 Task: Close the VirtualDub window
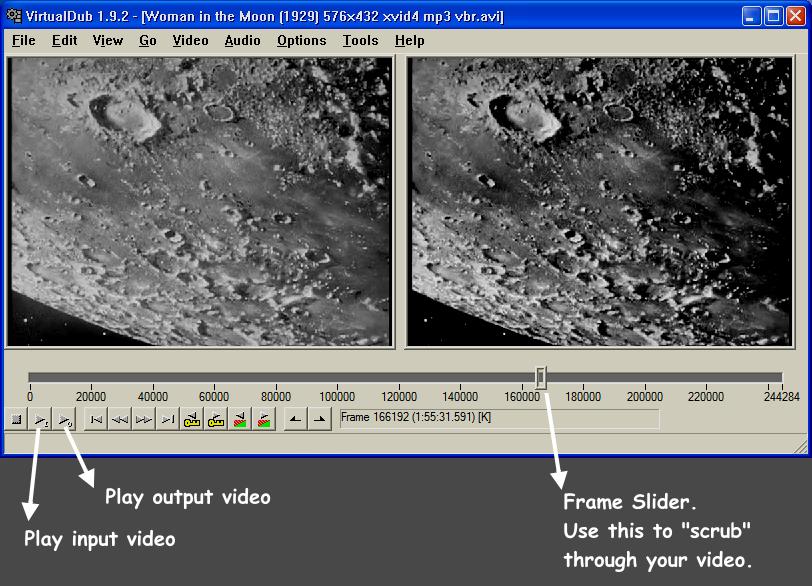795,16
